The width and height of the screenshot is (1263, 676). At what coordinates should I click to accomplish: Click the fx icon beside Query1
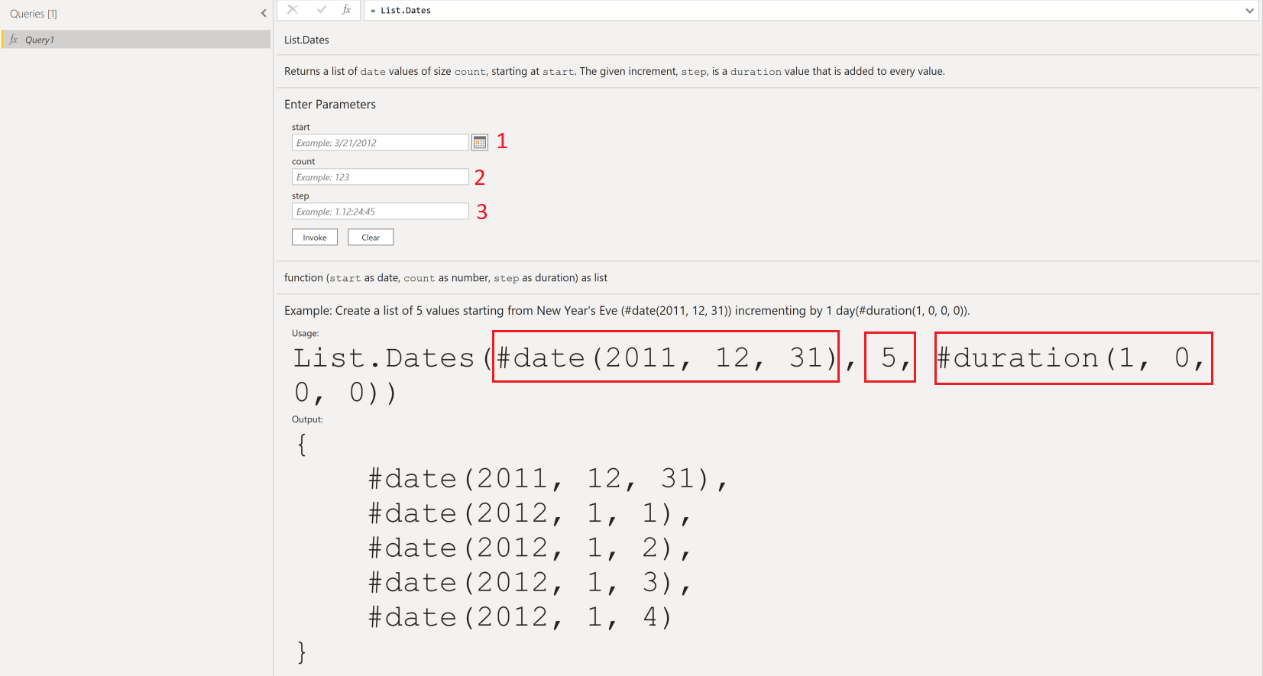coord(14,39)
